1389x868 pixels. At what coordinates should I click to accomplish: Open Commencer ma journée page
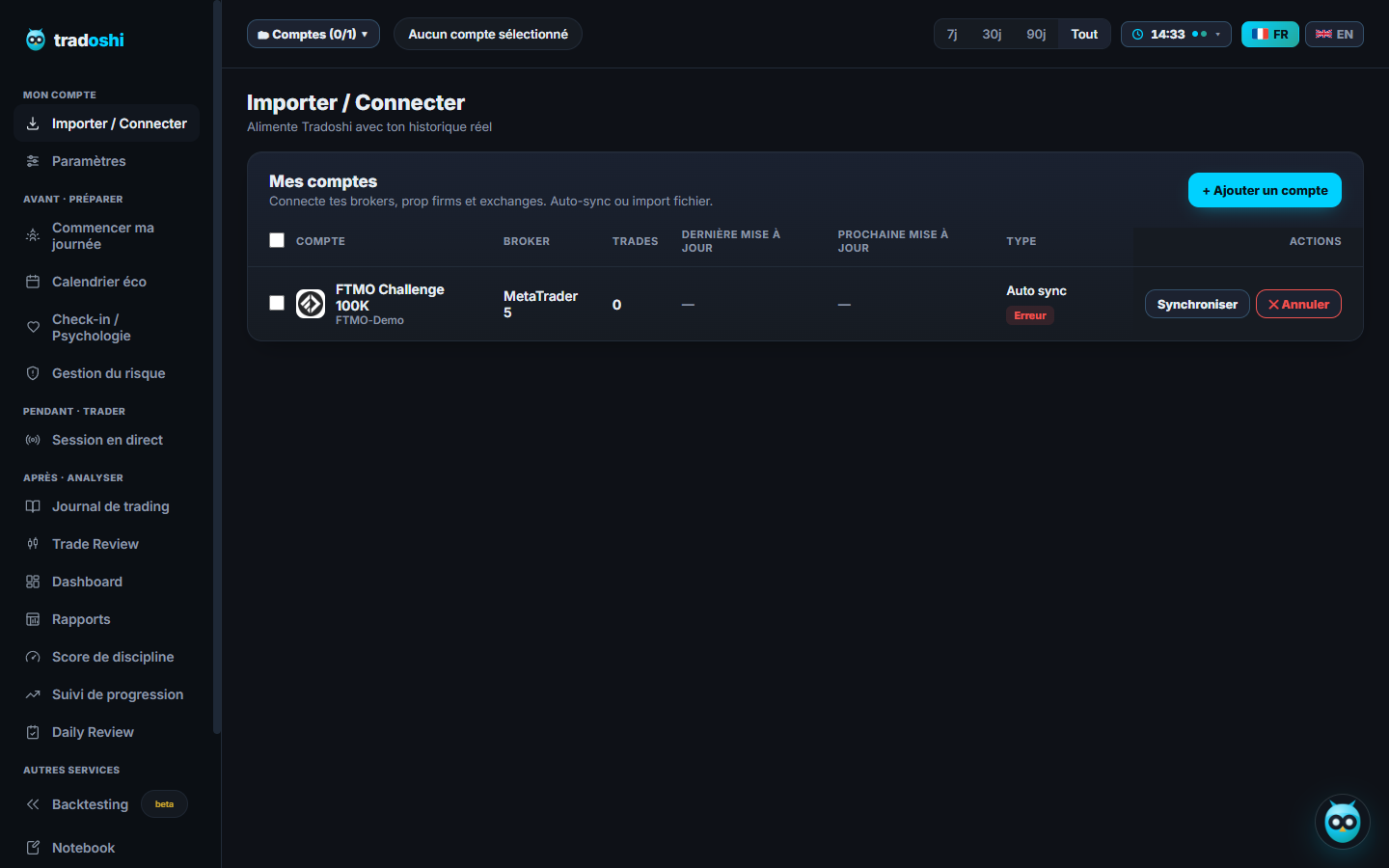click(x=106, y=235)
